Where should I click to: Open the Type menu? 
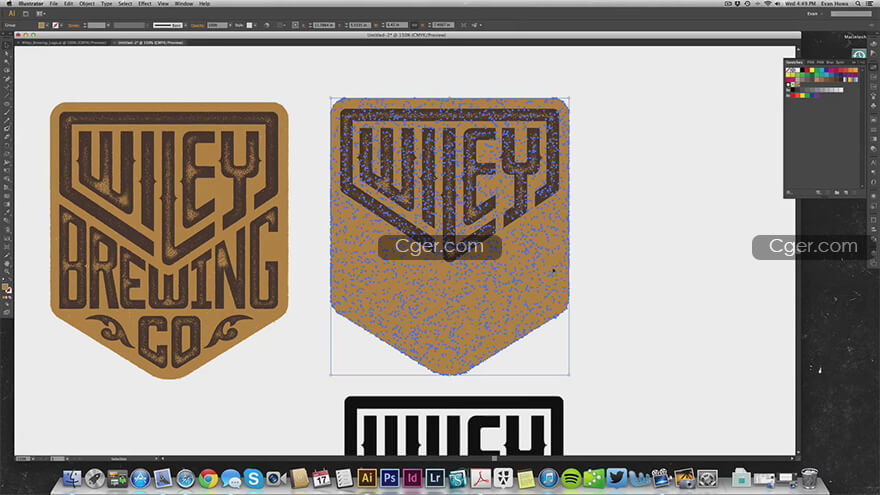click(106, 3)
